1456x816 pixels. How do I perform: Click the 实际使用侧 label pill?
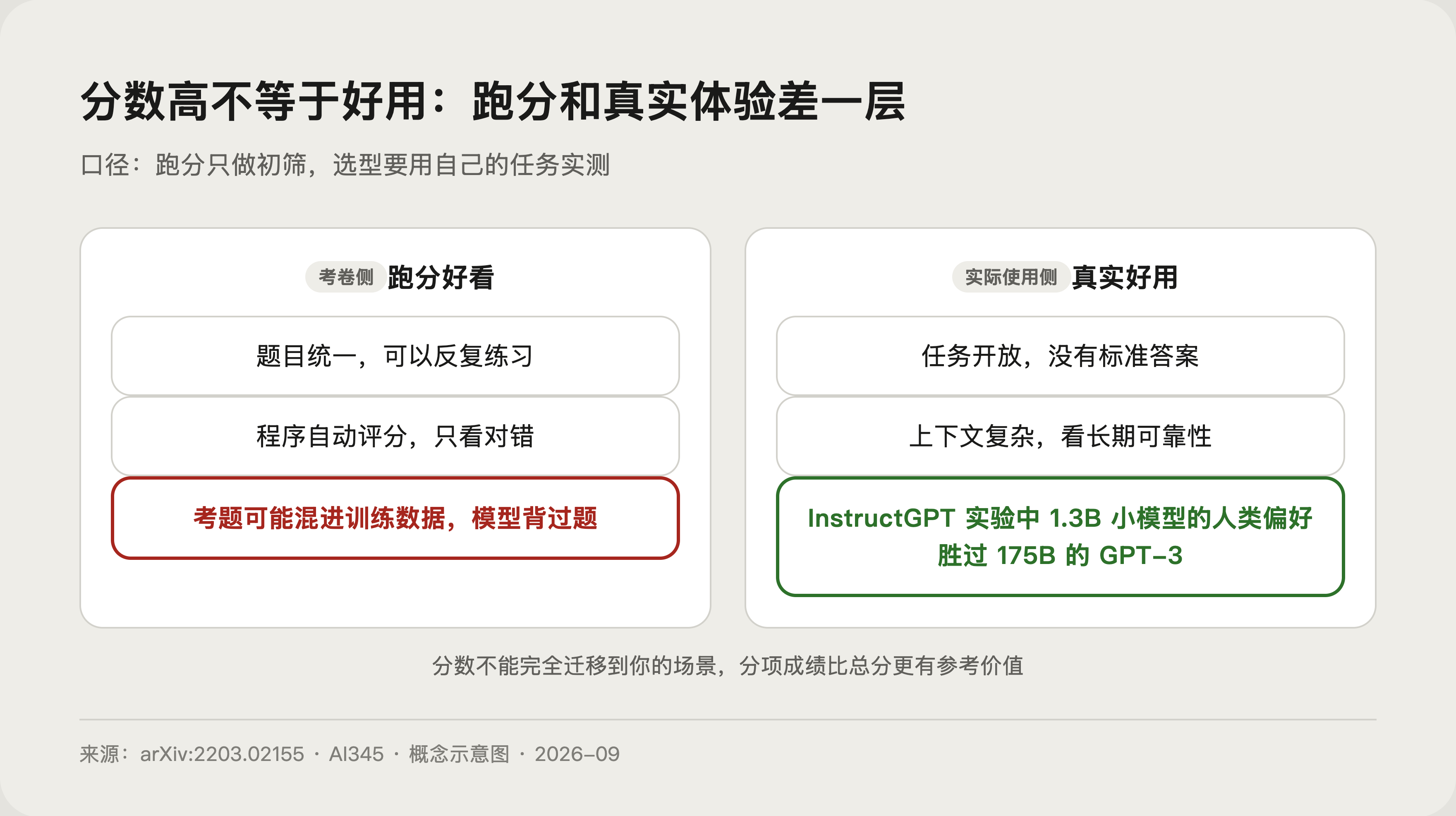[1011, 277]
